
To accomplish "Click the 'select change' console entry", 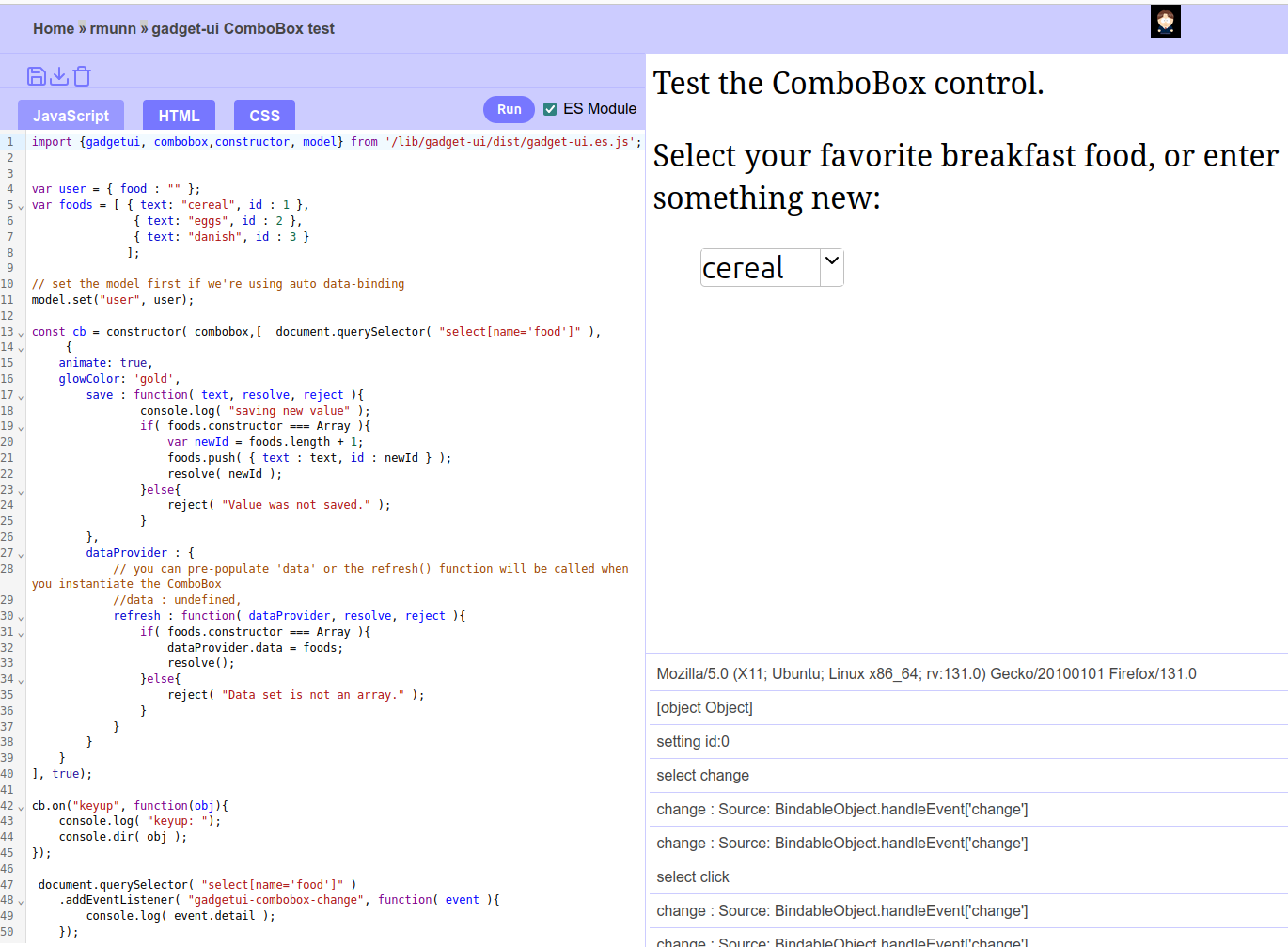I will [x=966, y=775].
